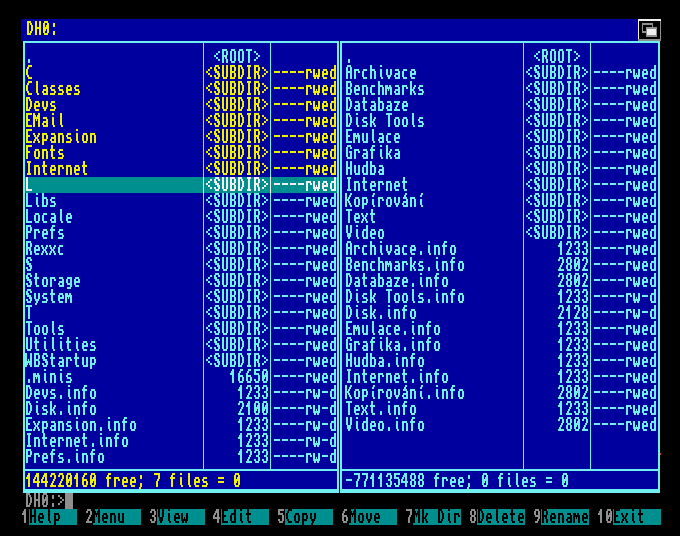Click the 9 Rename function button

[564, 517]
